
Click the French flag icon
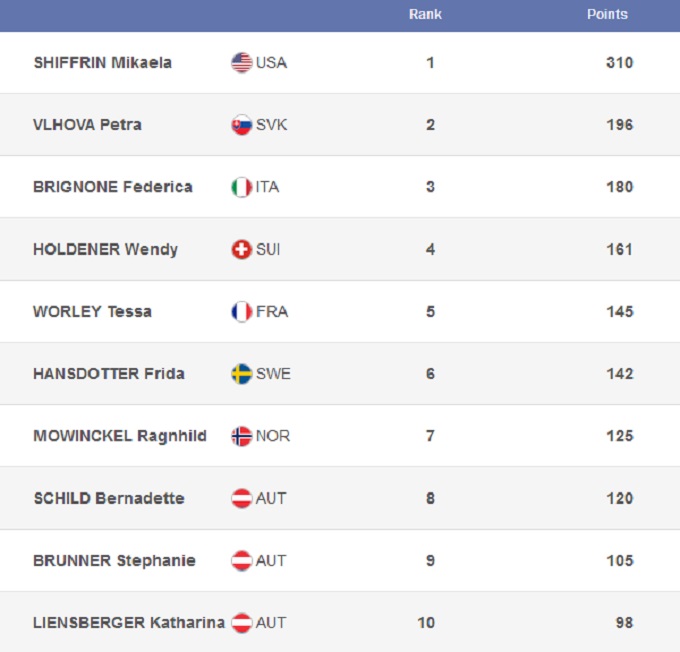[241, 311]
